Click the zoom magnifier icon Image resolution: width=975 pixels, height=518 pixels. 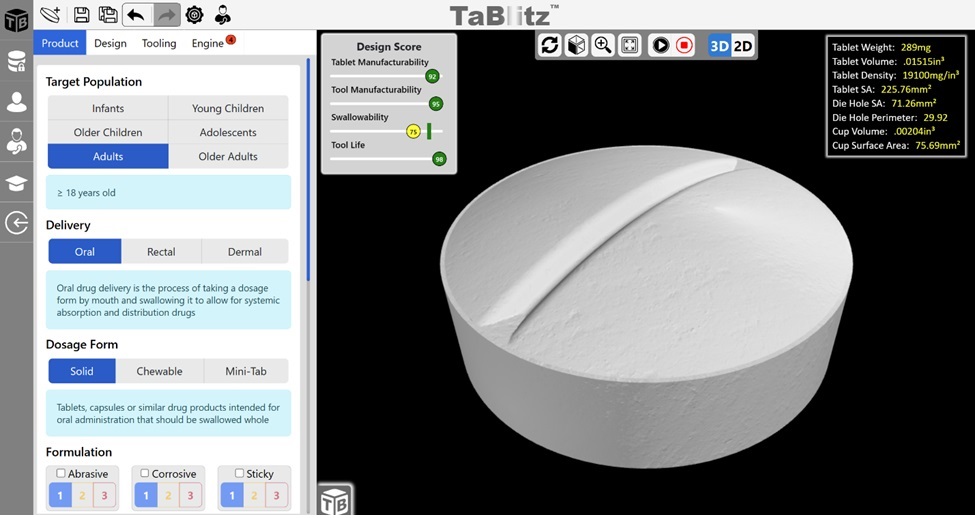point(603,45)
